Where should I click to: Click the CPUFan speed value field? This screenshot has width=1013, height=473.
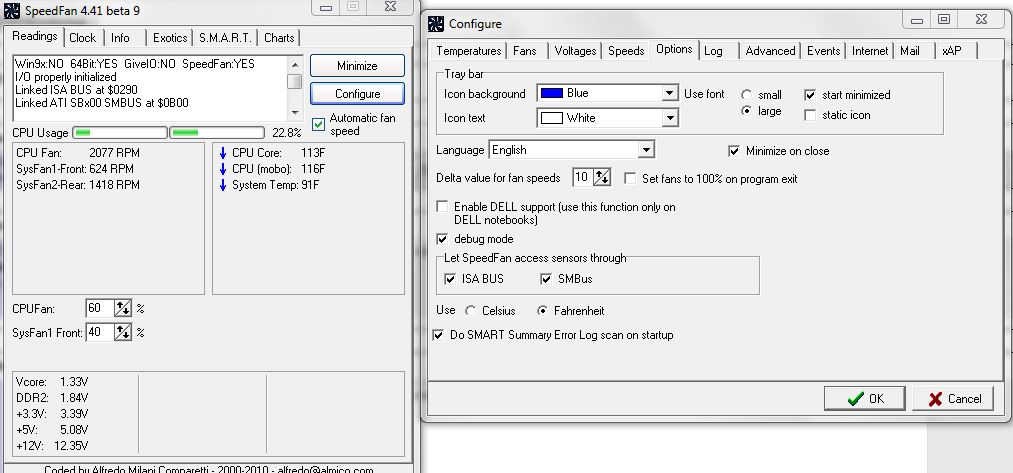pyautogui.click(x=100, y=308)
